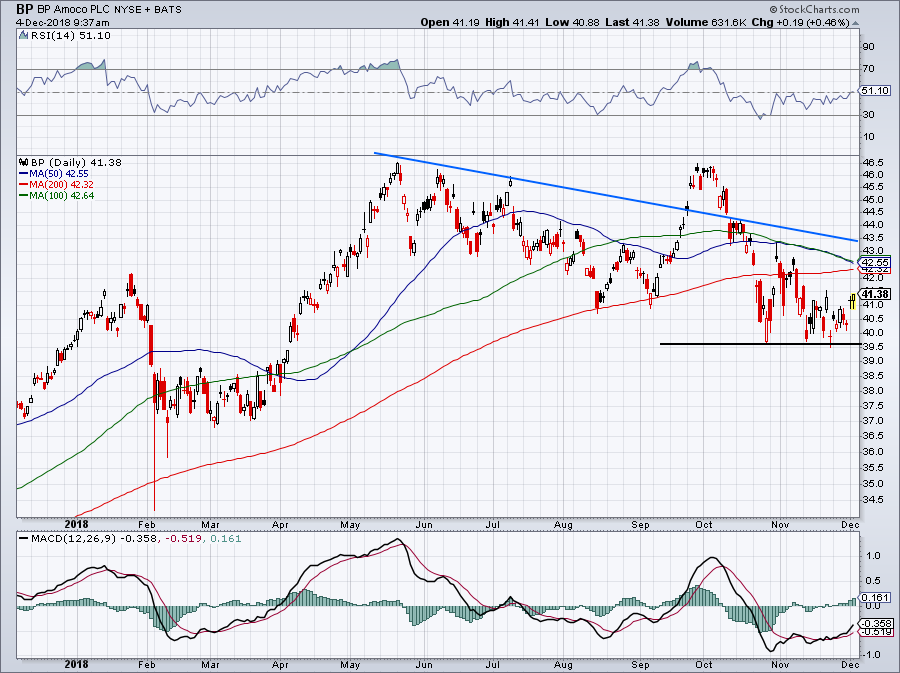Select the bold BP ticker symbol
The width and height of the screenshot is (900, 673).
pos(25,9)
